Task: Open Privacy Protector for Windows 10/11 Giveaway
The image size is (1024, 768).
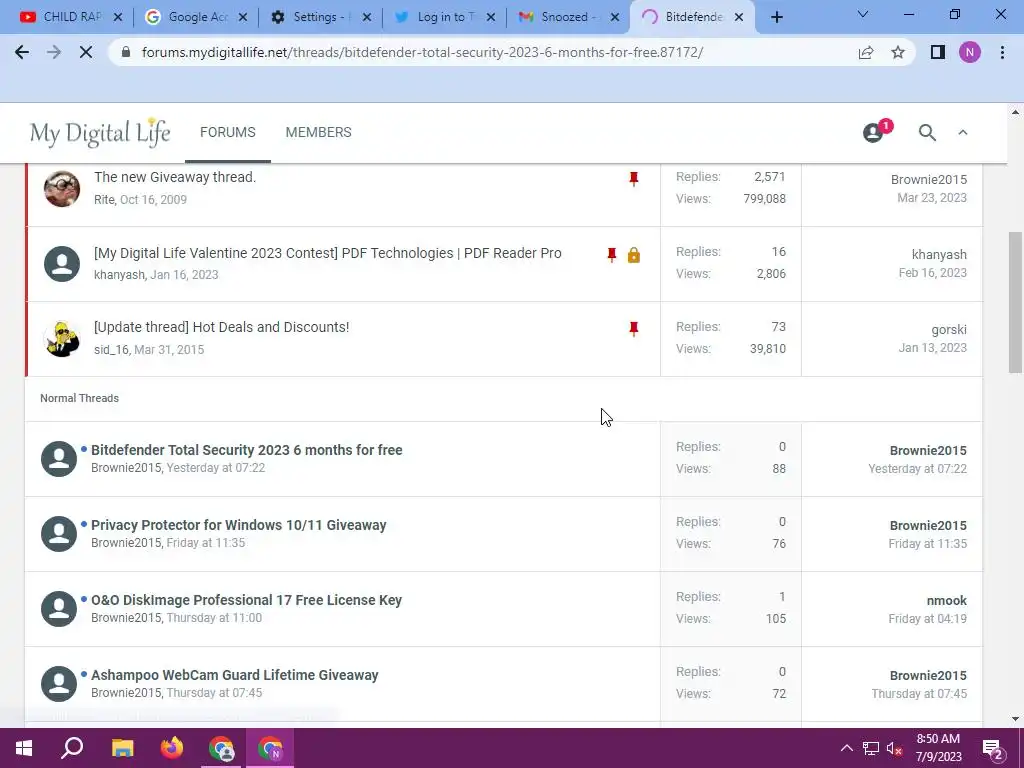Action: coord(238,525)
